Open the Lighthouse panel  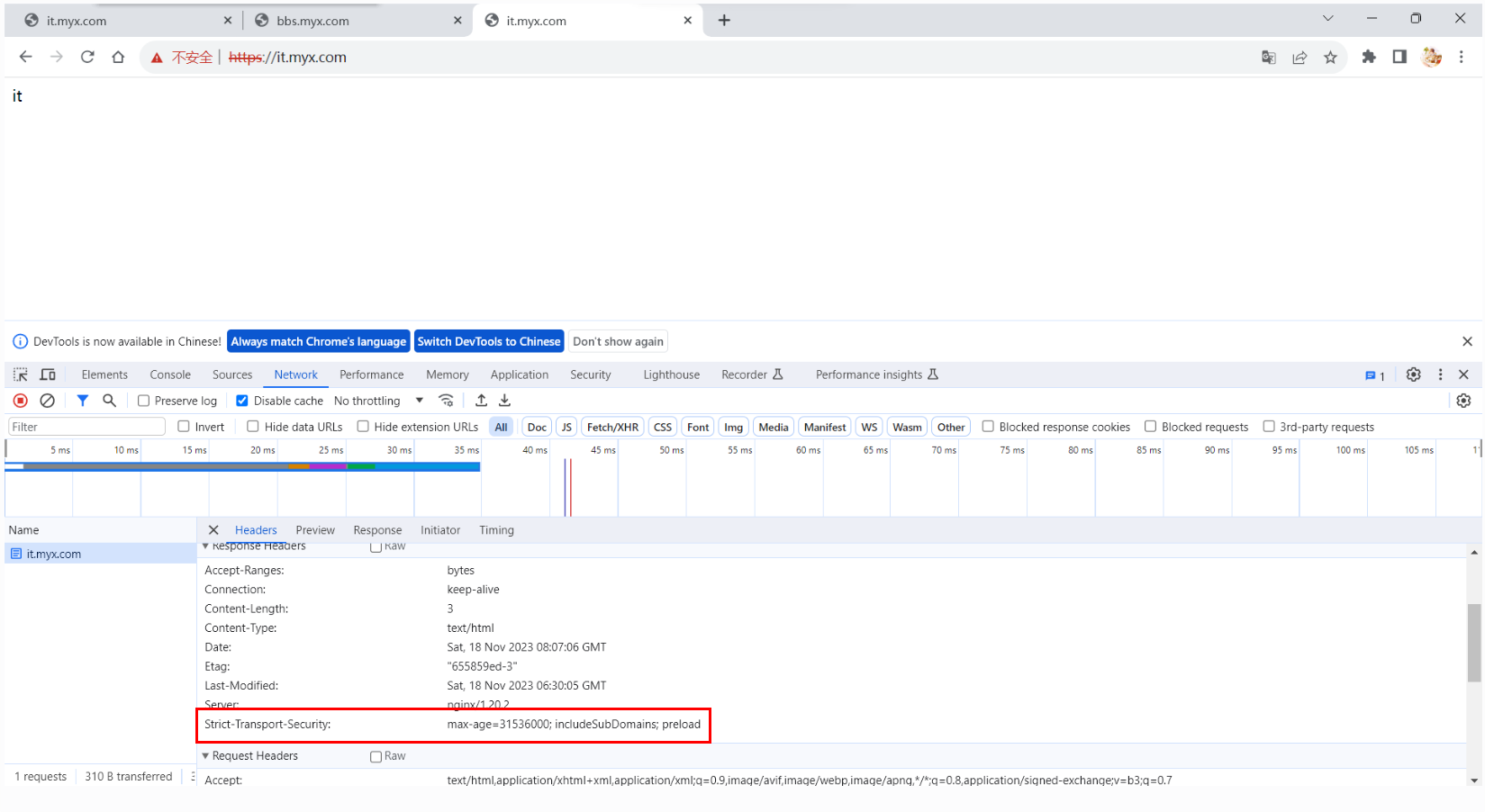pos(672,374)
